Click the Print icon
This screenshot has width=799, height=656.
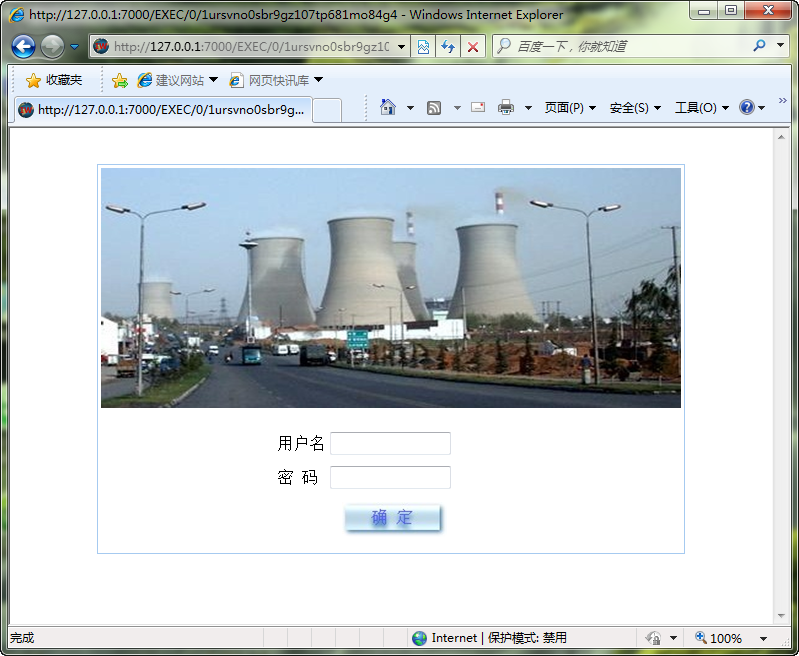pyautogui.click(x=506, y=107)
